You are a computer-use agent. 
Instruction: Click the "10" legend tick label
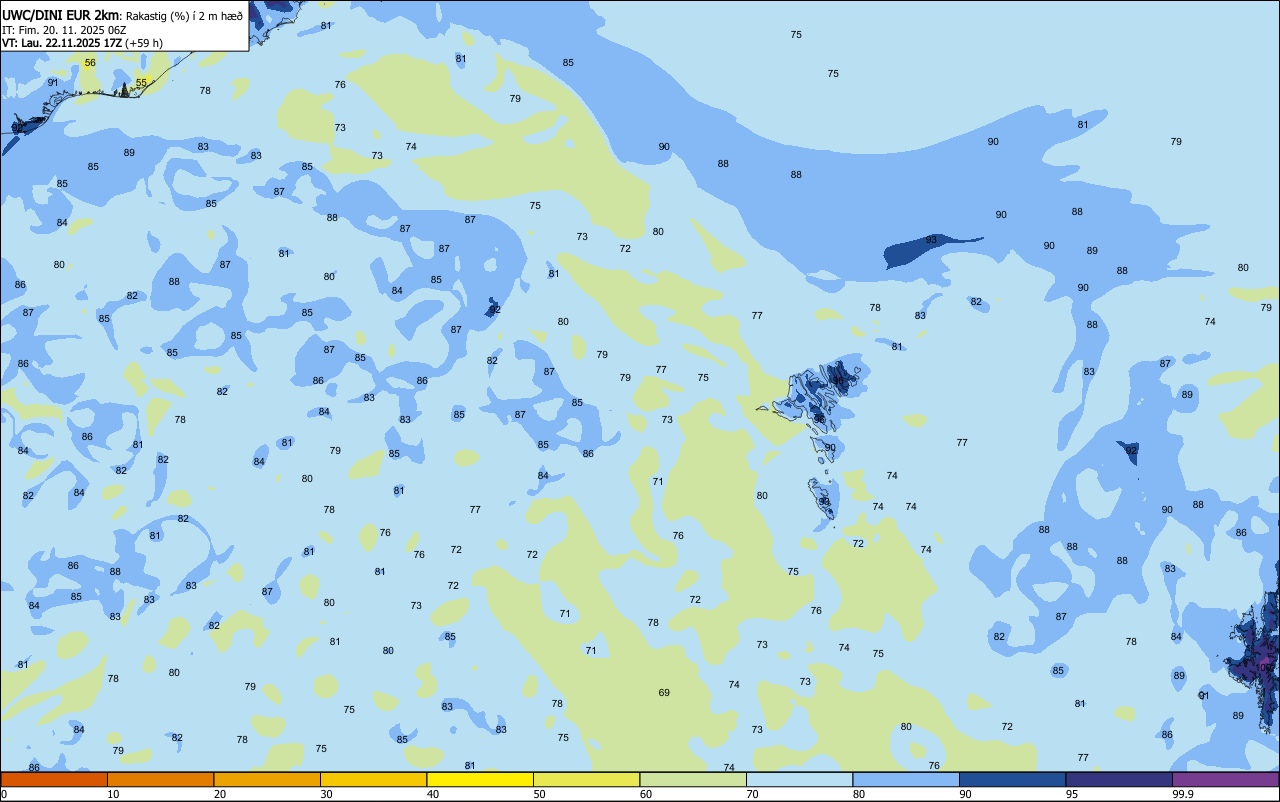(113, 794)
